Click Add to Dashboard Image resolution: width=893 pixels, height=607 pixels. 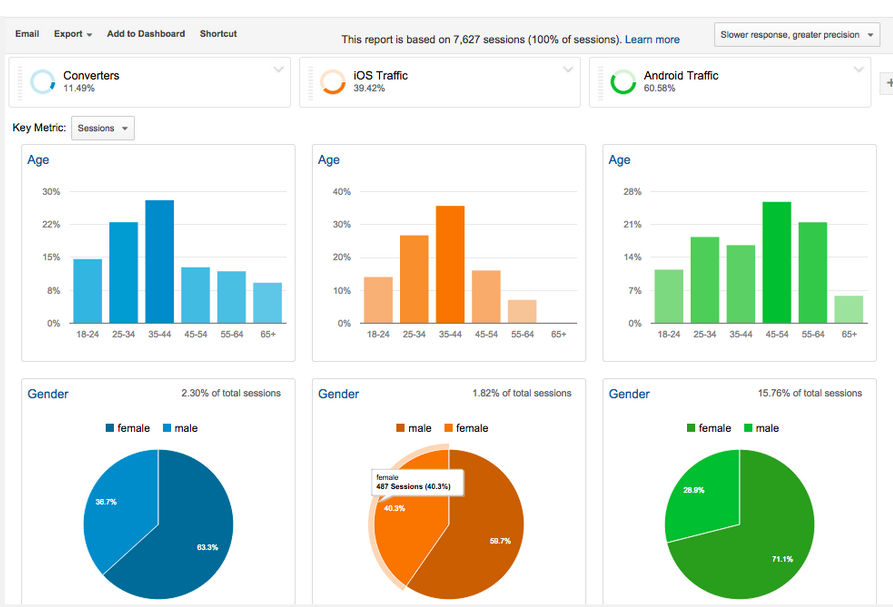[x=146, y=34]
